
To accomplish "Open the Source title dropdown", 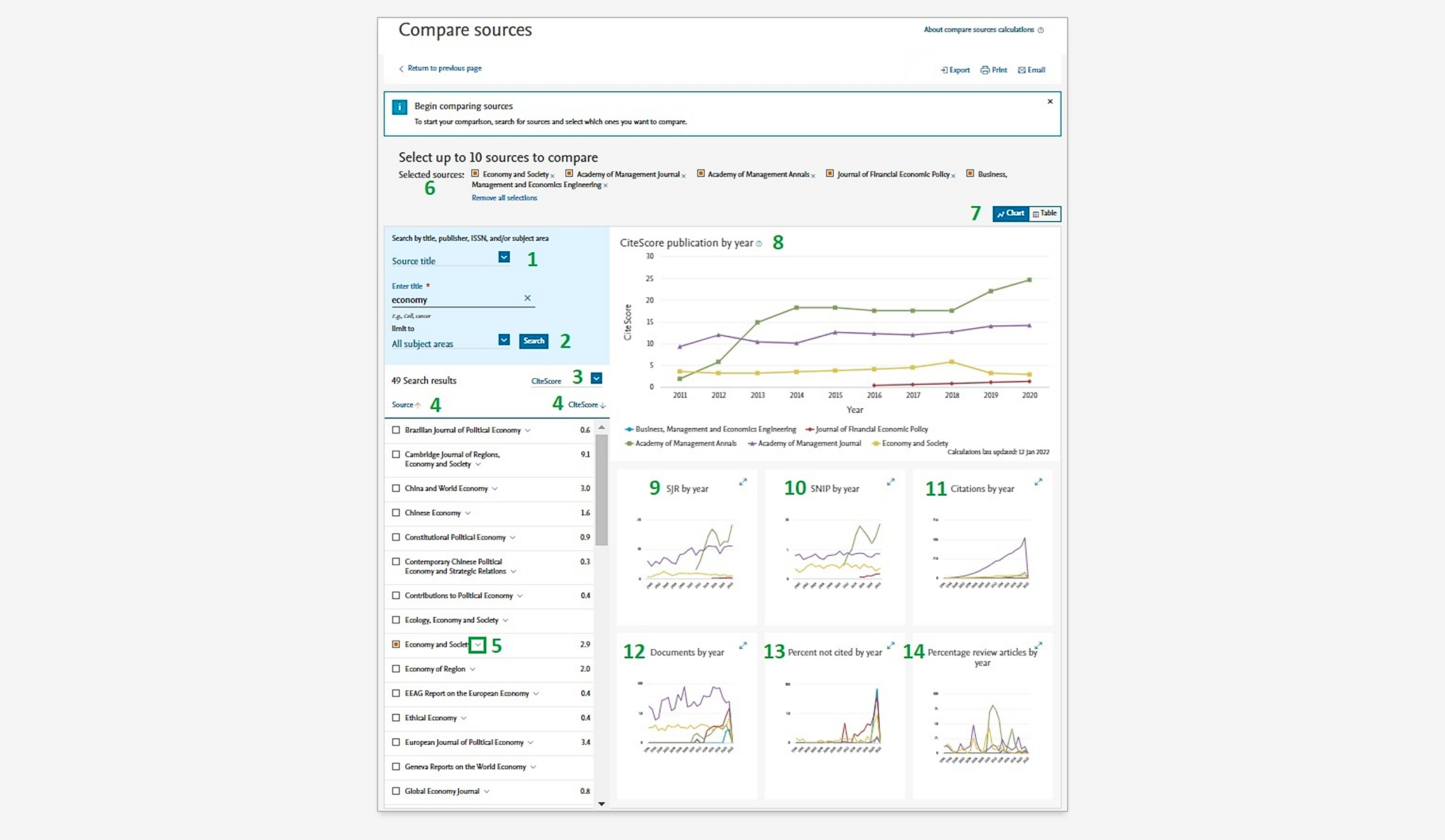I will pos(503,257).
